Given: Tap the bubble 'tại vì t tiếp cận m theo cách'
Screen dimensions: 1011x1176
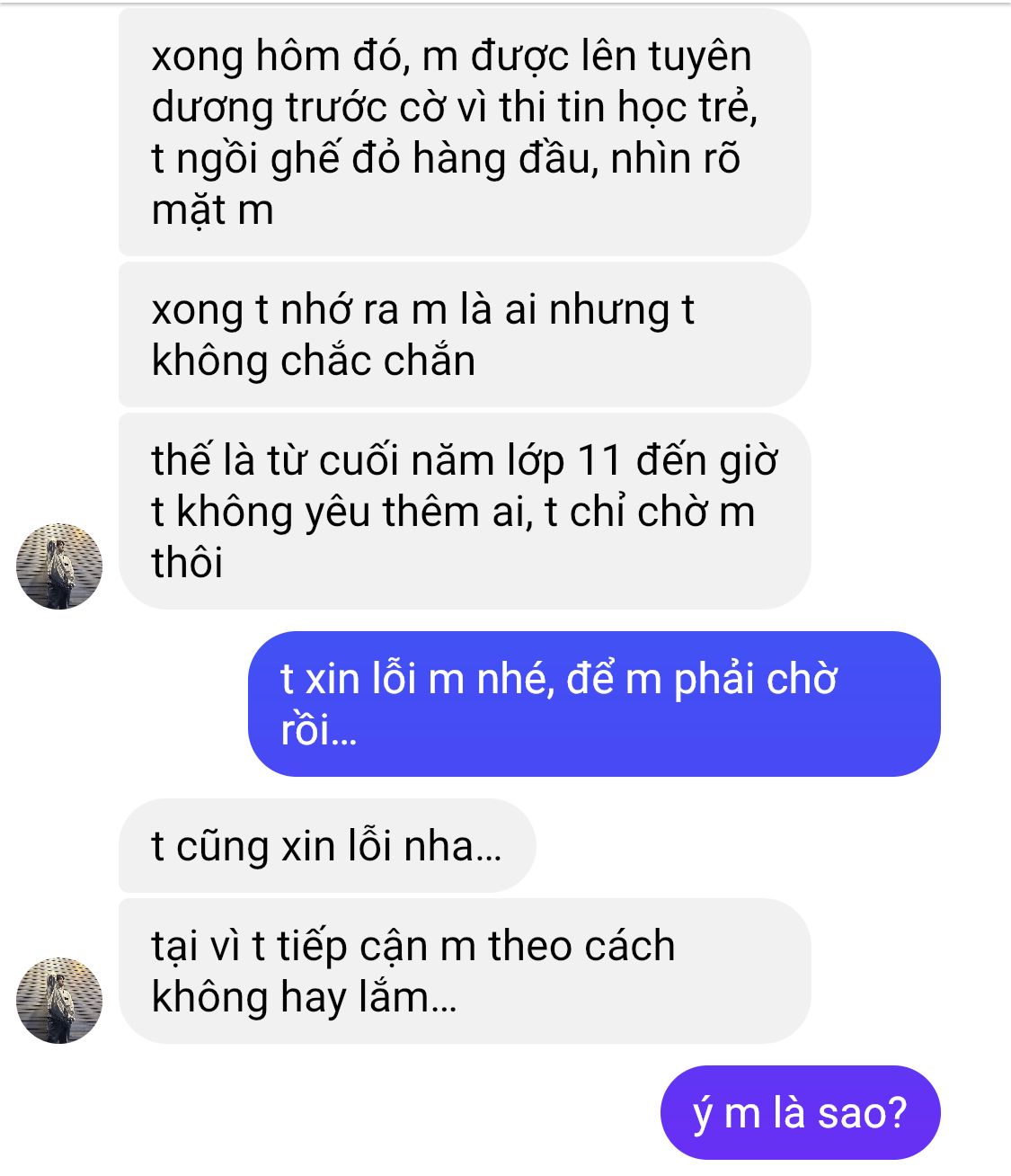Looking at the screenshot, I should pyautogui.click(x=465, y=971).
